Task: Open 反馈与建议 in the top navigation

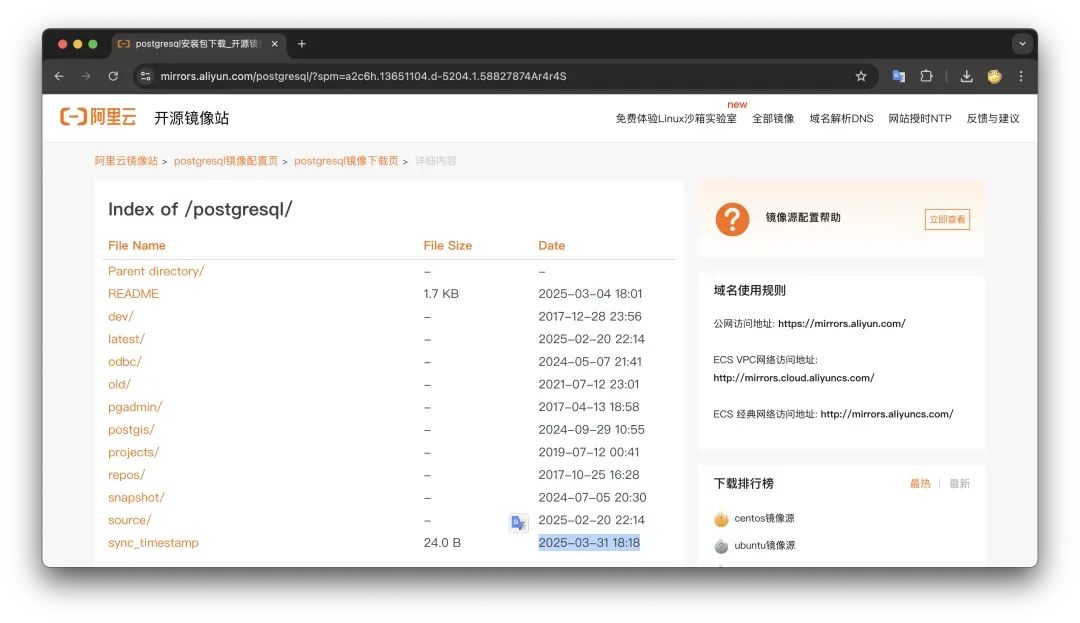Action: pos(993,118)
